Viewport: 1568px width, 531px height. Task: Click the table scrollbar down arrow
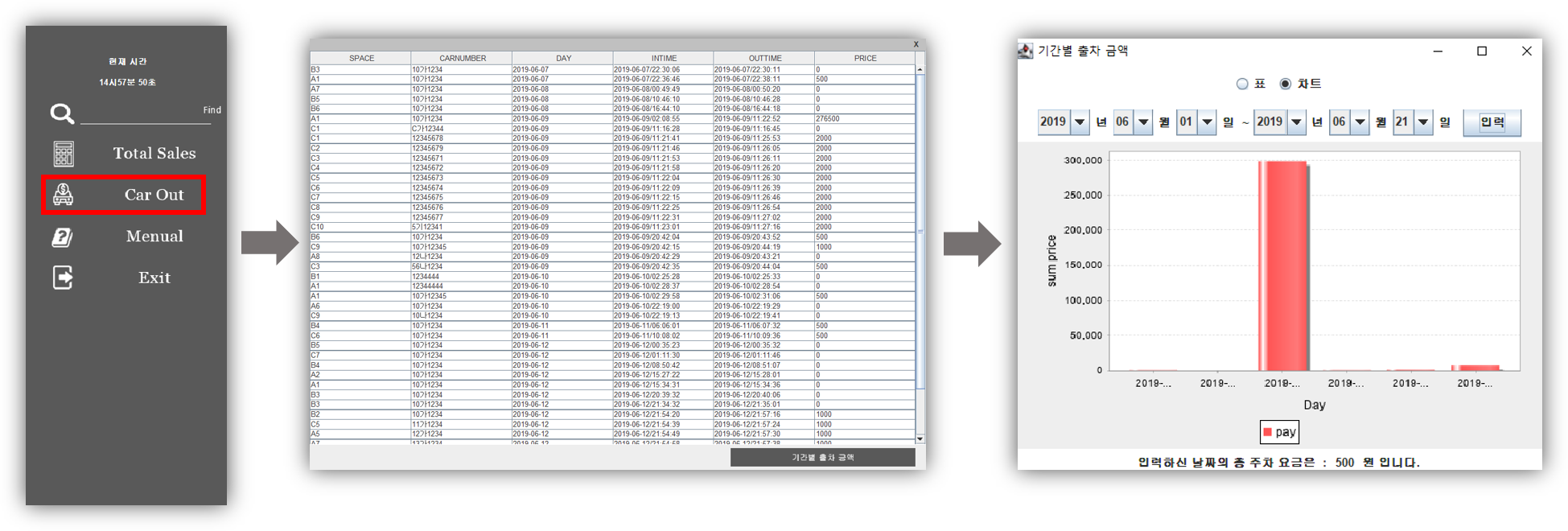point(920,438)
